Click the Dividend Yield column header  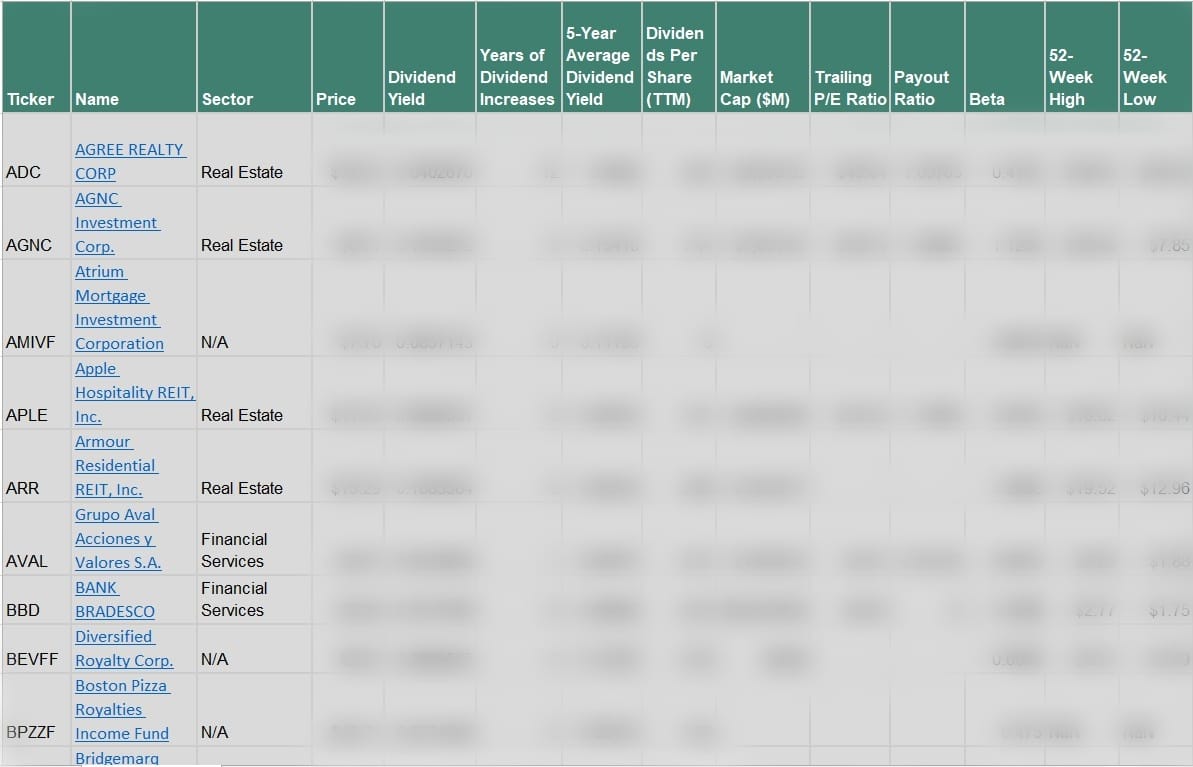pos(421,88)
